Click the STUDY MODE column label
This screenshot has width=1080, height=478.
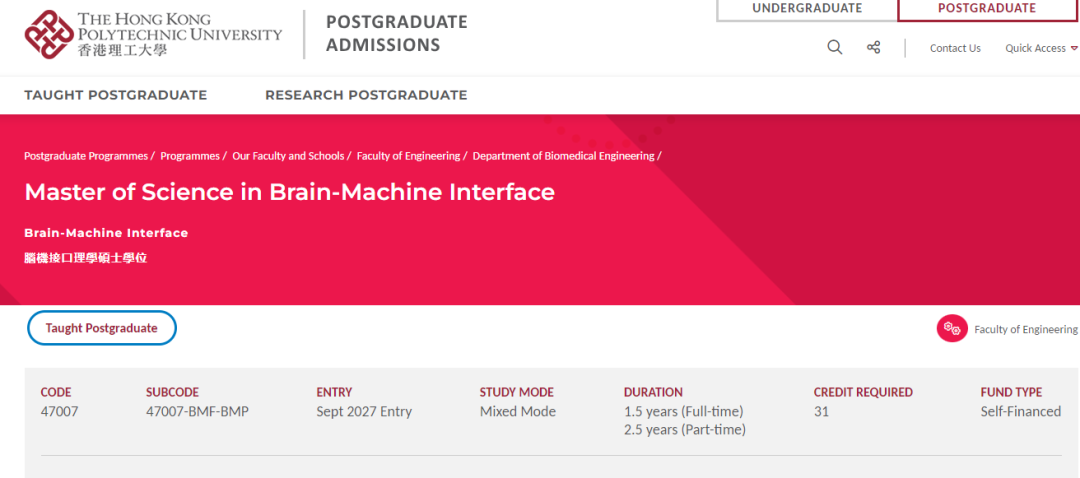click(517, 393)
